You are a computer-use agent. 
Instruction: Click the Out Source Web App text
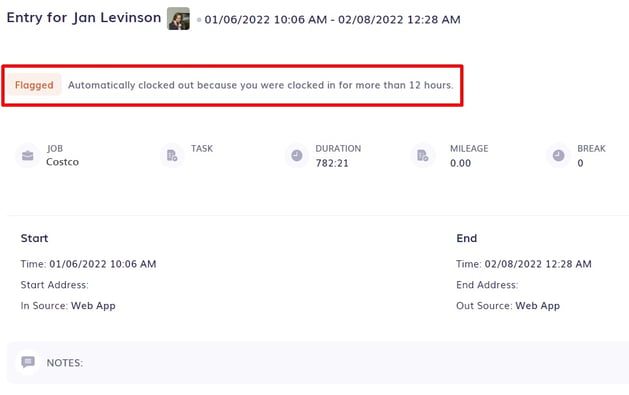[x=538, y=306]
